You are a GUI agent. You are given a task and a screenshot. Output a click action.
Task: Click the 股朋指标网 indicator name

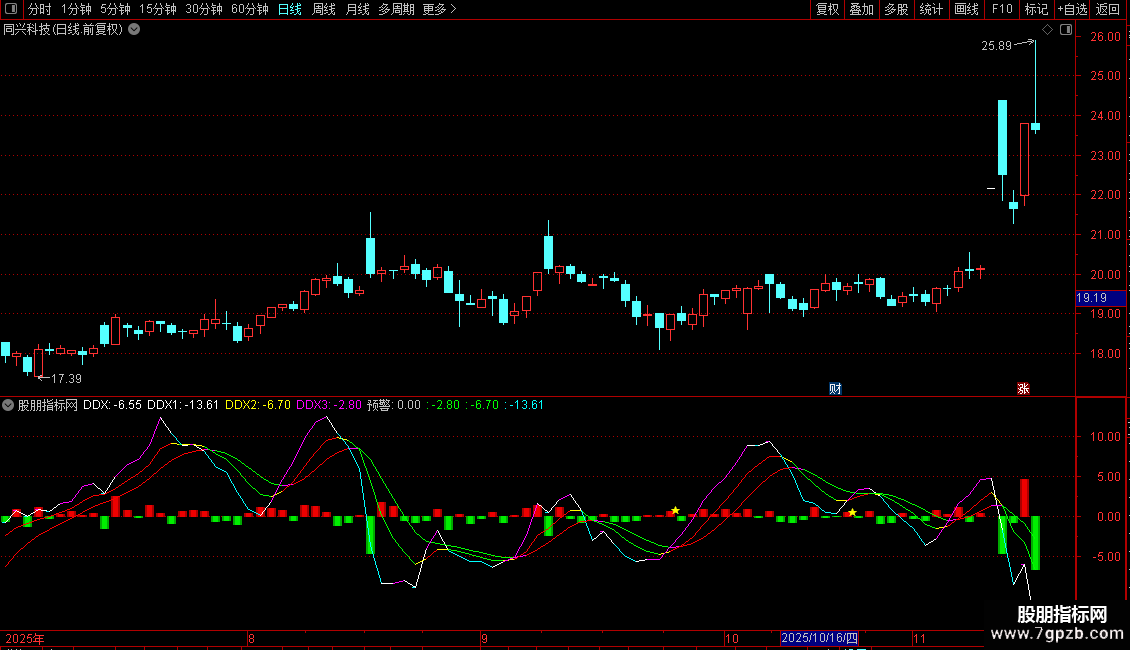tap(48, 405)
